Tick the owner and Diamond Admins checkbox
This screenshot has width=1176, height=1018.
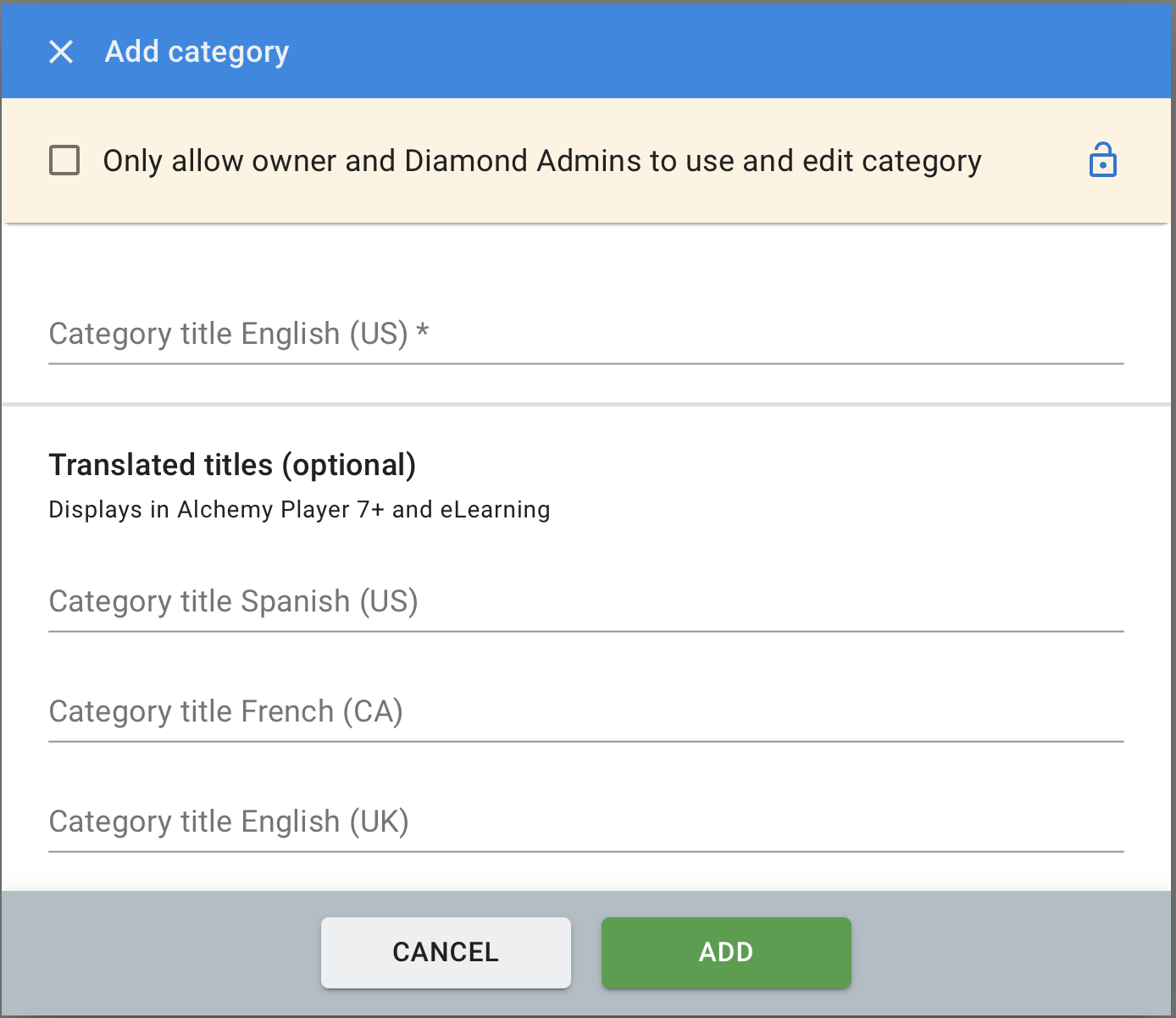[x=64, y=160]
